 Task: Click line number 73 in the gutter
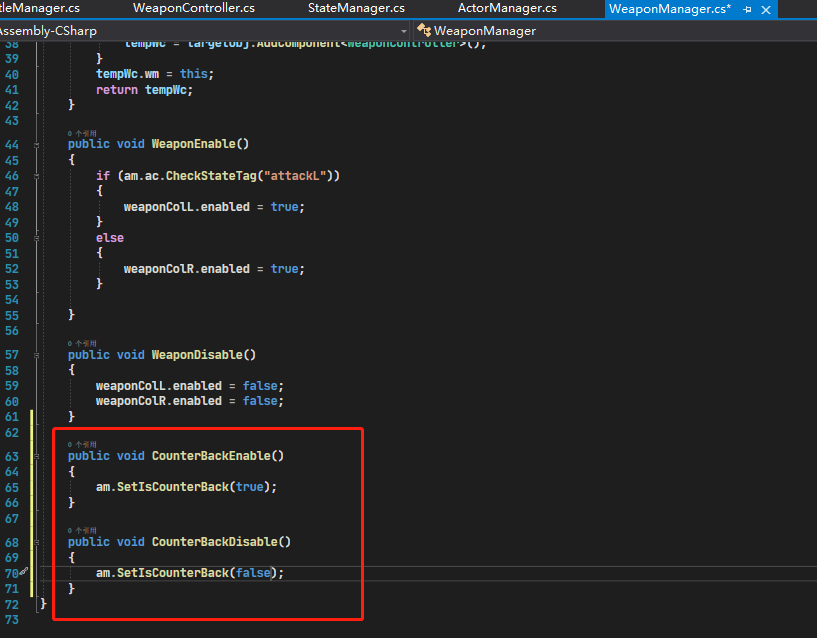point(12,620)
